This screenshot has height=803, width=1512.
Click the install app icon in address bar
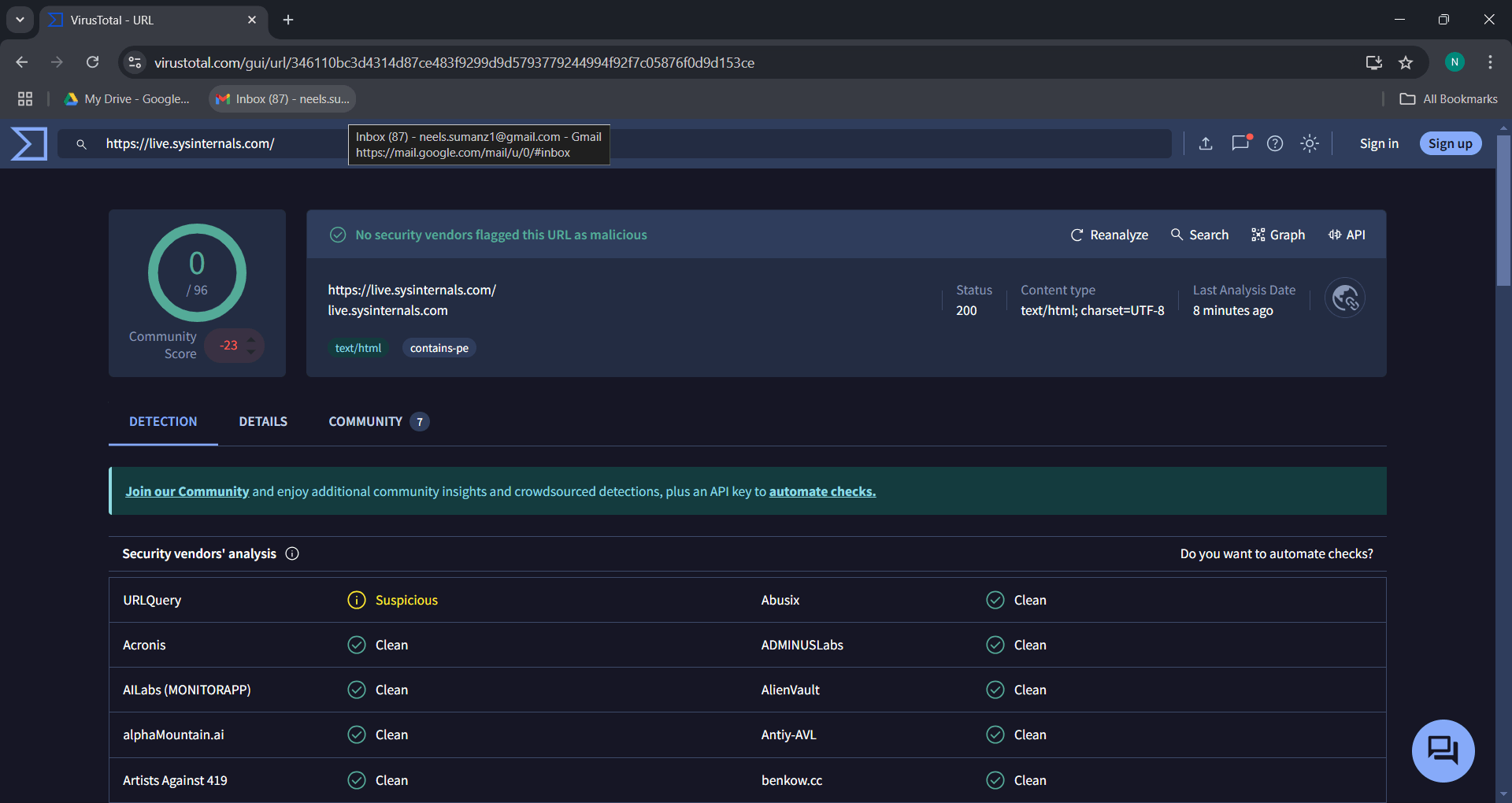click(1374, 62)
